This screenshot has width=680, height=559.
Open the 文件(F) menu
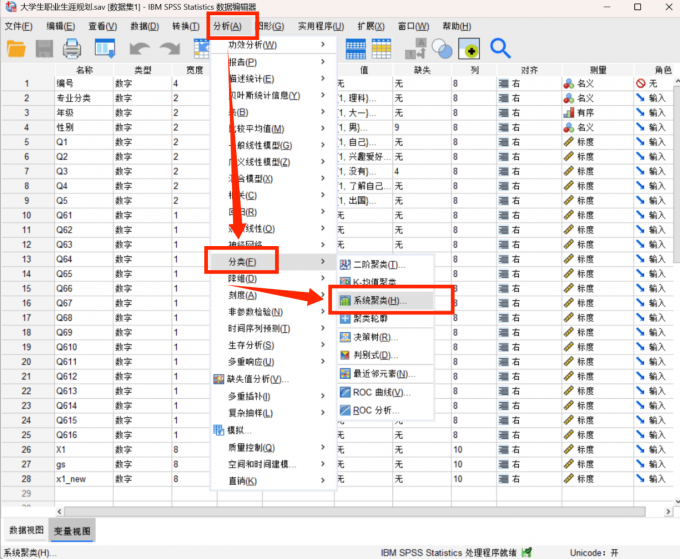18,26
